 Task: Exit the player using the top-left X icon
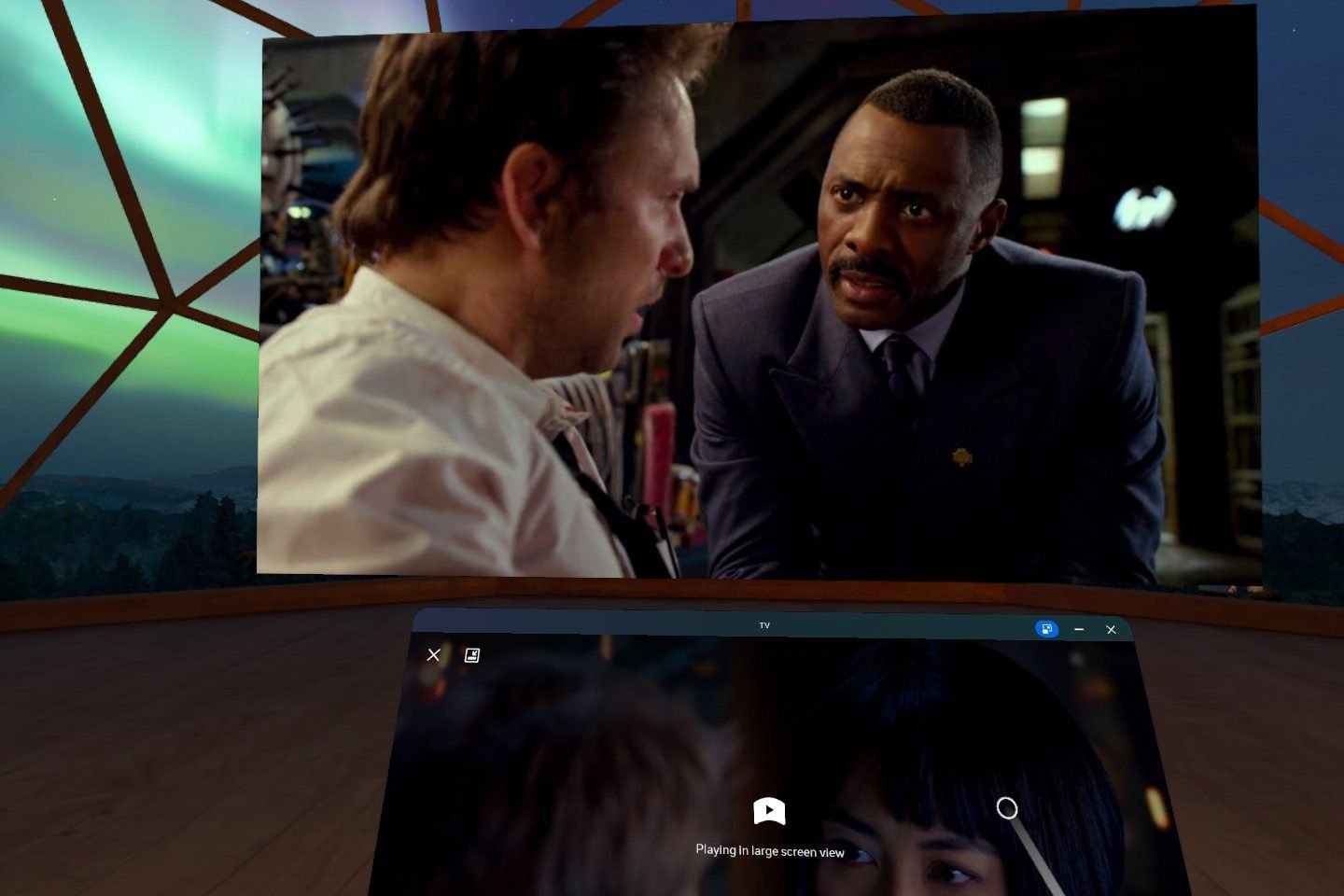433,655
